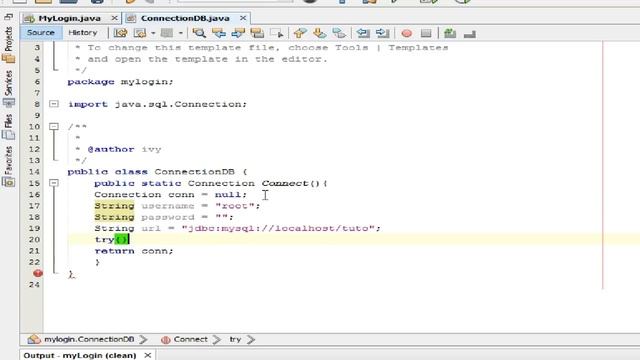Image resolution: width=640 pixels, height=360 pixels.
Task: Click the Services panel icon in sidebar
Action: point(9,102)
